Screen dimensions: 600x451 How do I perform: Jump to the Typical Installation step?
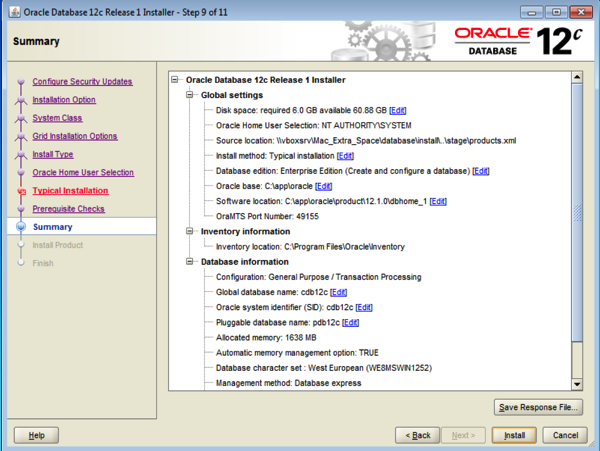(70, 190)
